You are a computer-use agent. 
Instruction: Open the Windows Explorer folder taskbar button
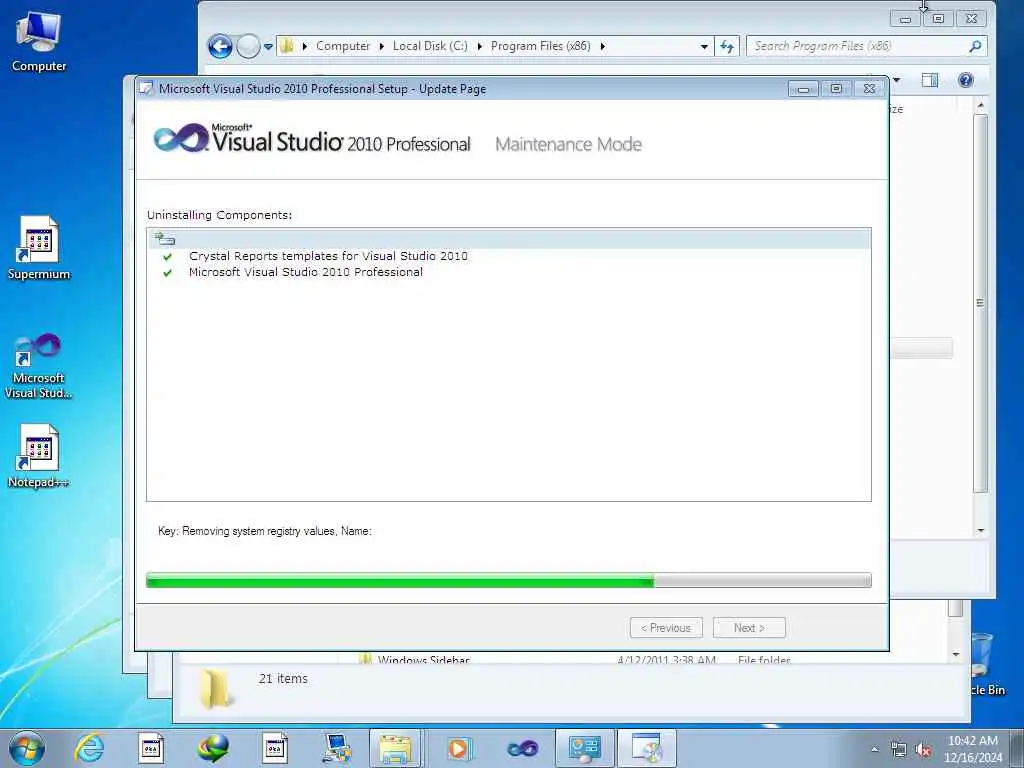pos(395,748)
